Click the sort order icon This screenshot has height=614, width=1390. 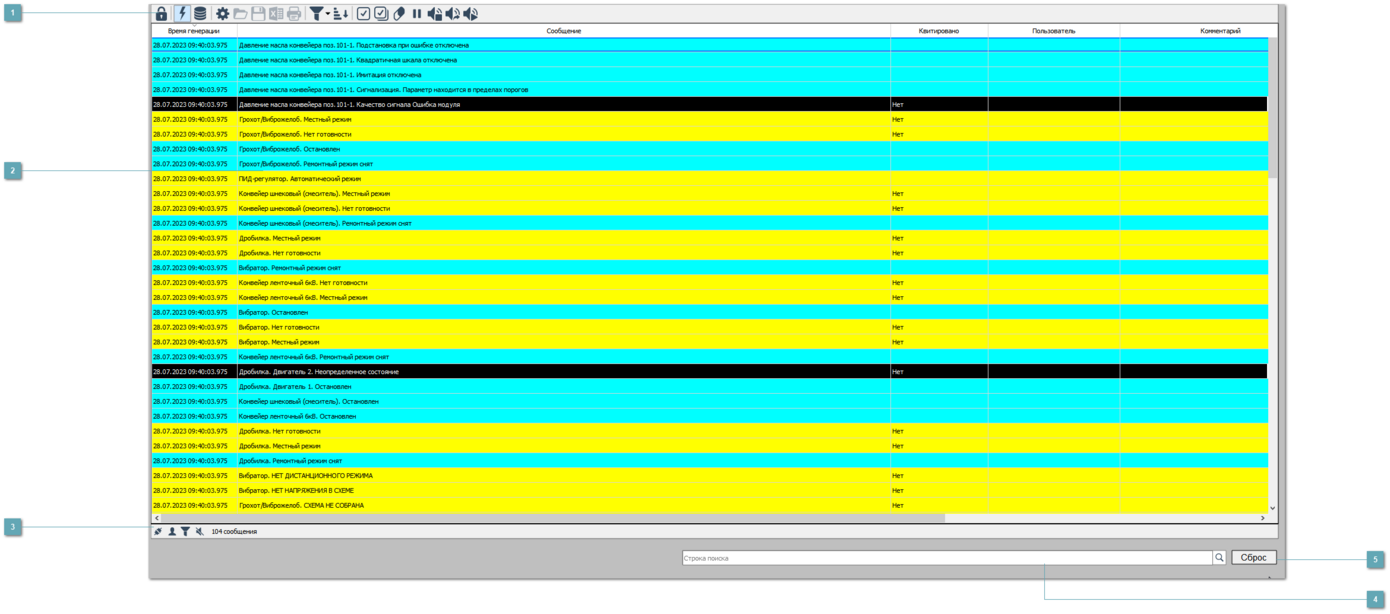click(341, 14)
